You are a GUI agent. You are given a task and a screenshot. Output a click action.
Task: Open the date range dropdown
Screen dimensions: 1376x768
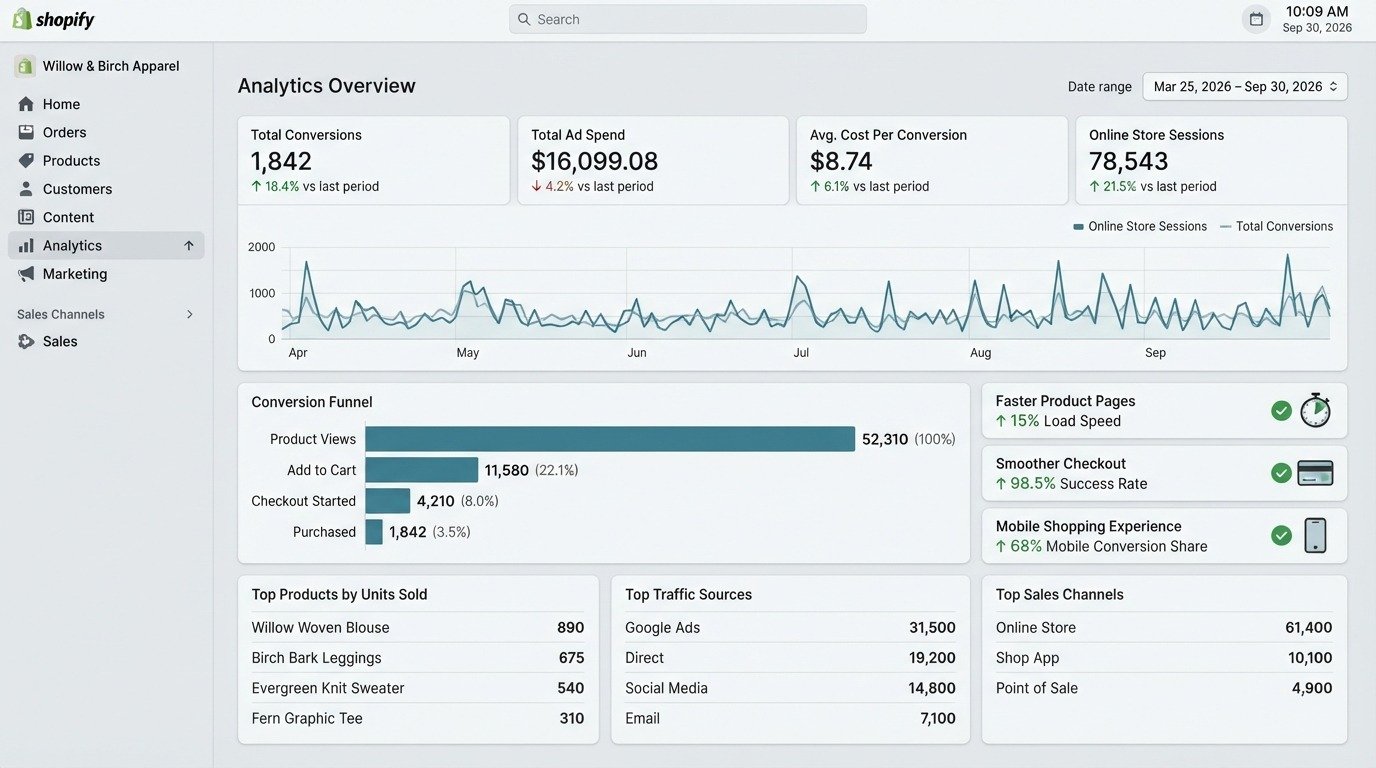[1245, 87]
